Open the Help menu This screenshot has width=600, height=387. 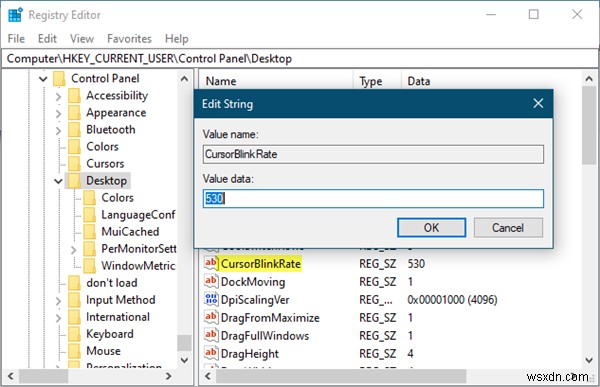[177, 39]
